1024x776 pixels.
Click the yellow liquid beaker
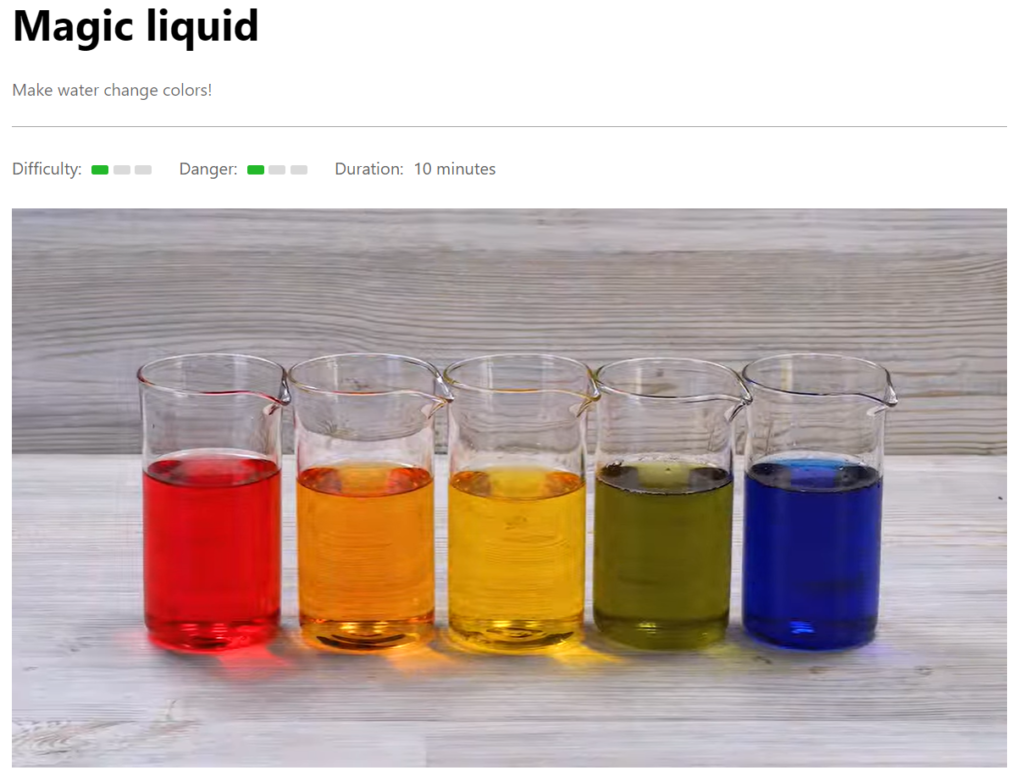tap(519, 502)
